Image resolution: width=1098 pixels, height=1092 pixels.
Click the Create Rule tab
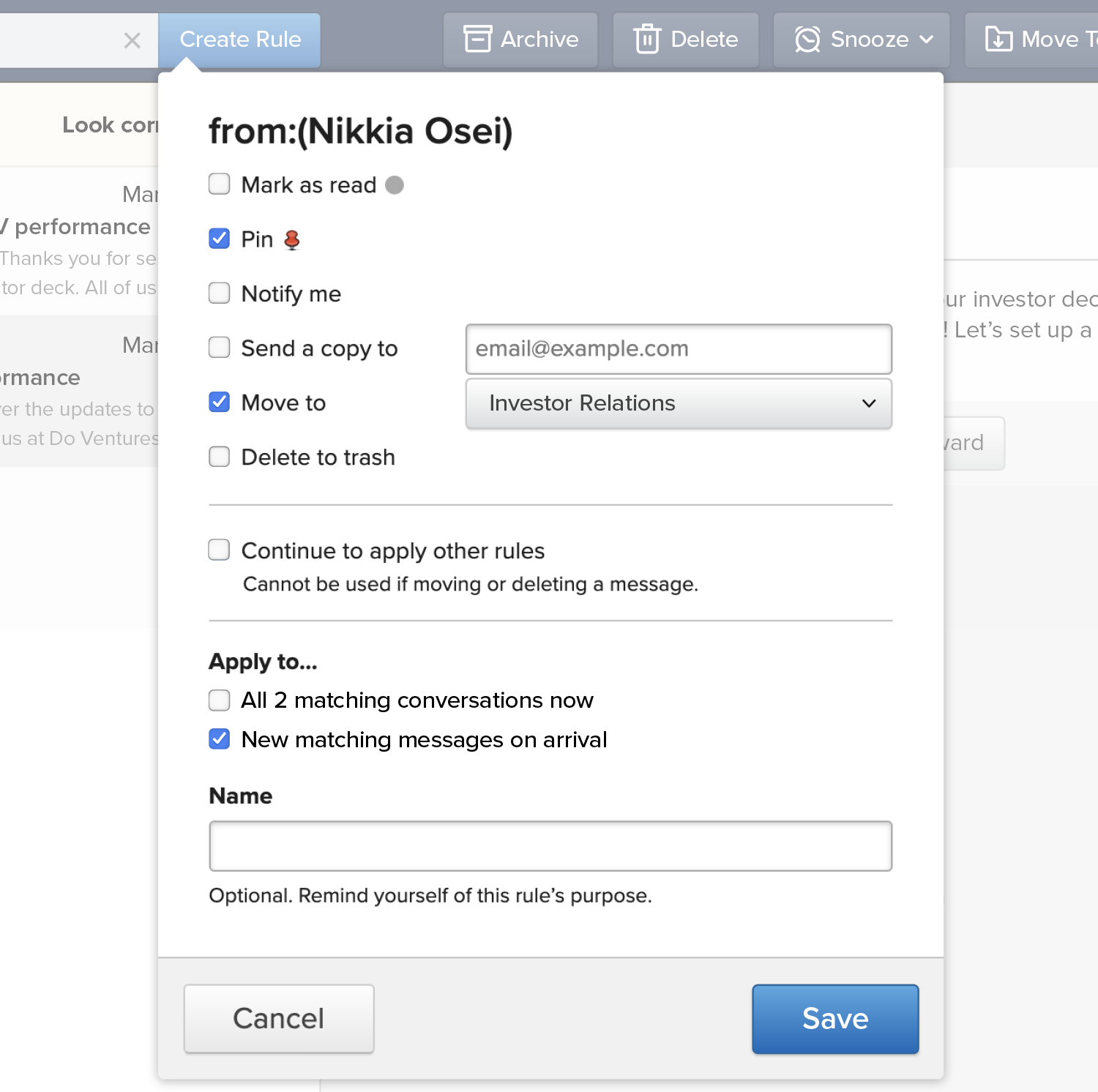coord(240,40)
